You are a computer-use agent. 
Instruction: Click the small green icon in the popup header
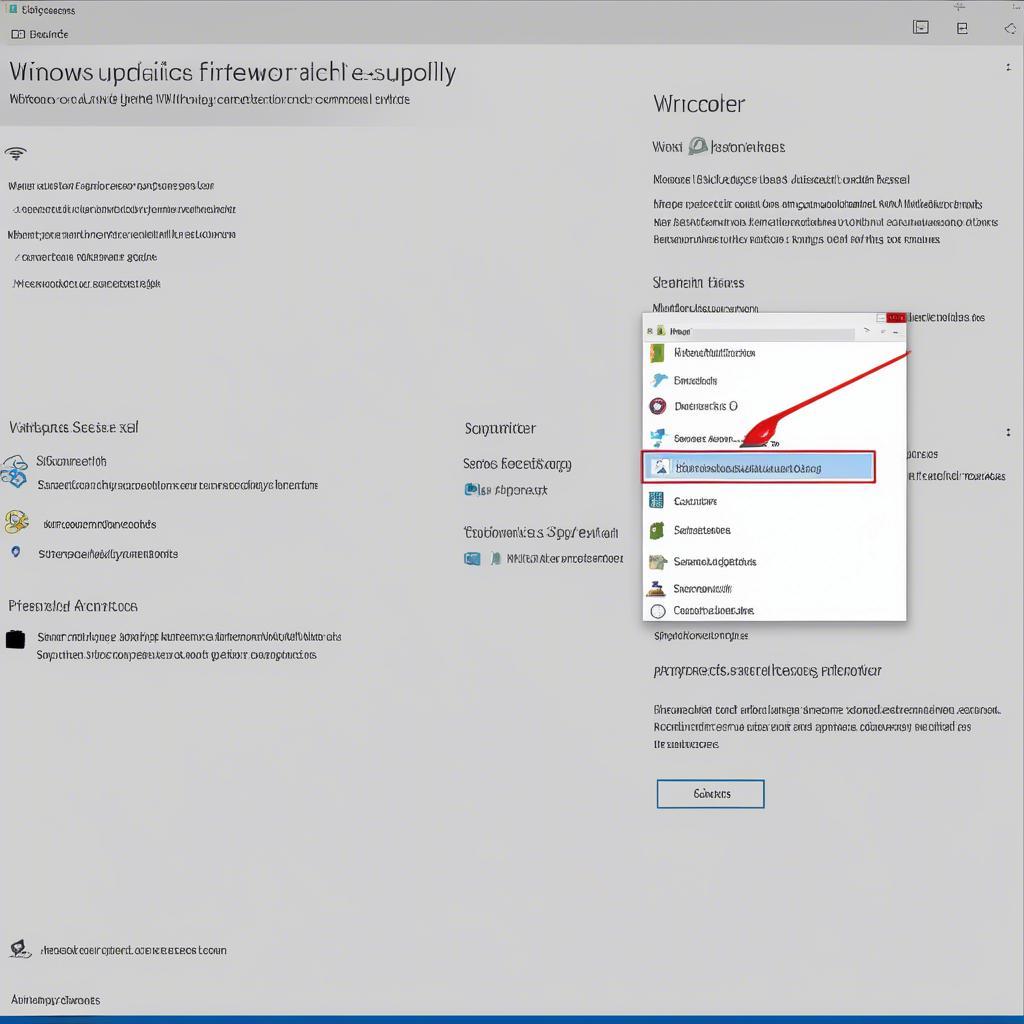[x=660, y=331]
